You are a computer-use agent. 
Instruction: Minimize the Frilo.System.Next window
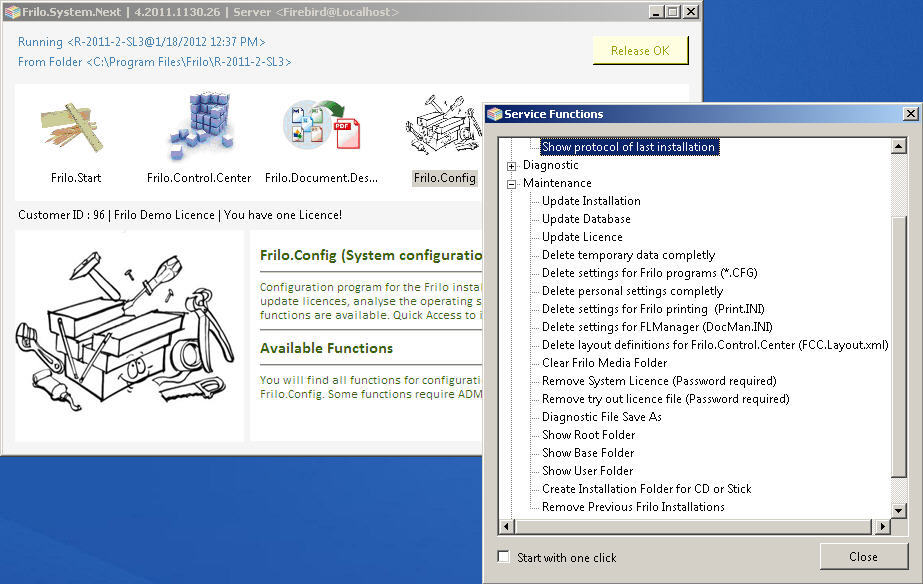pyautogui.click(x=656, y=12)
